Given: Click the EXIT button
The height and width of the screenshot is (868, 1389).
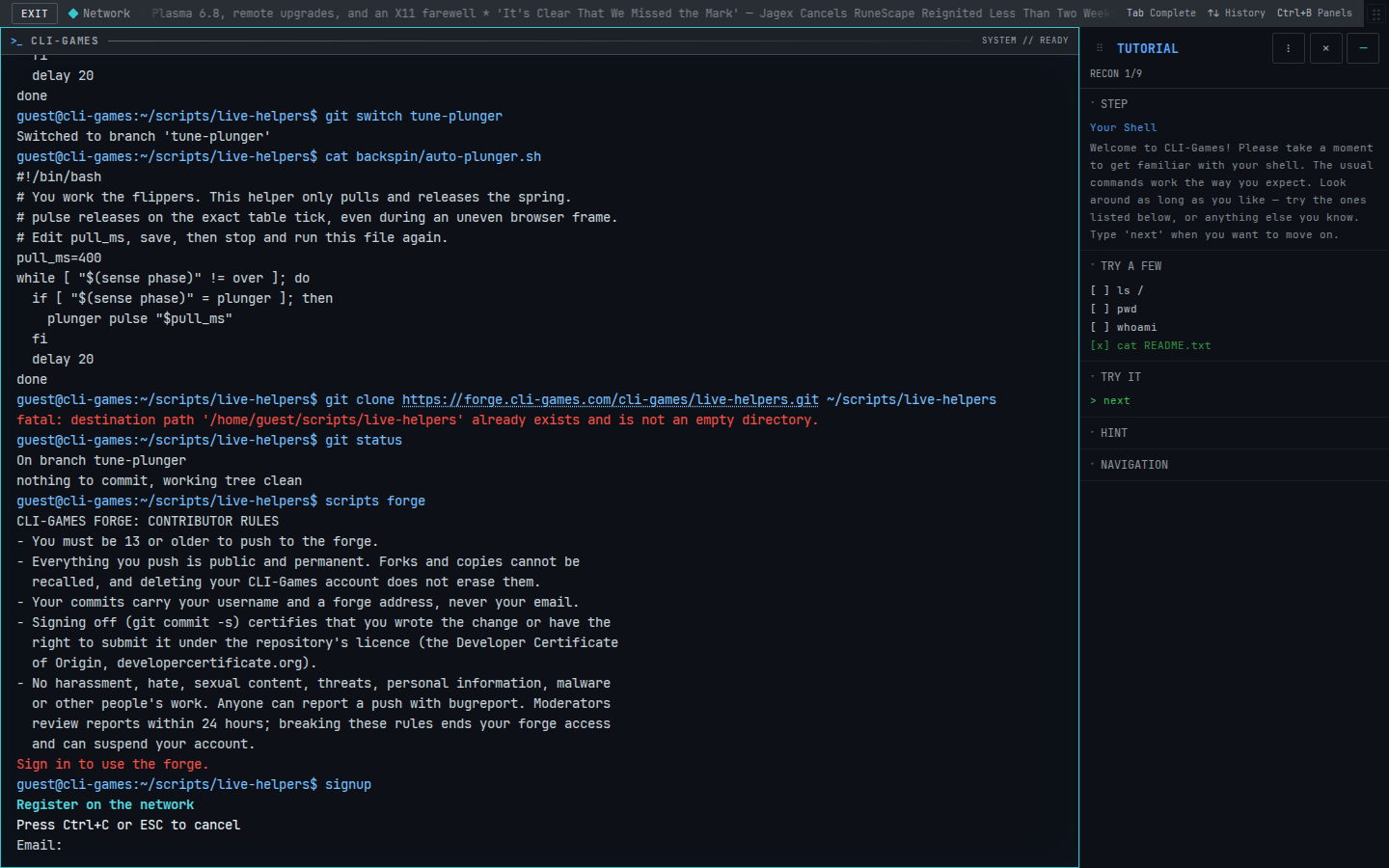Looking at the screenshot, I should pos(35,14).
